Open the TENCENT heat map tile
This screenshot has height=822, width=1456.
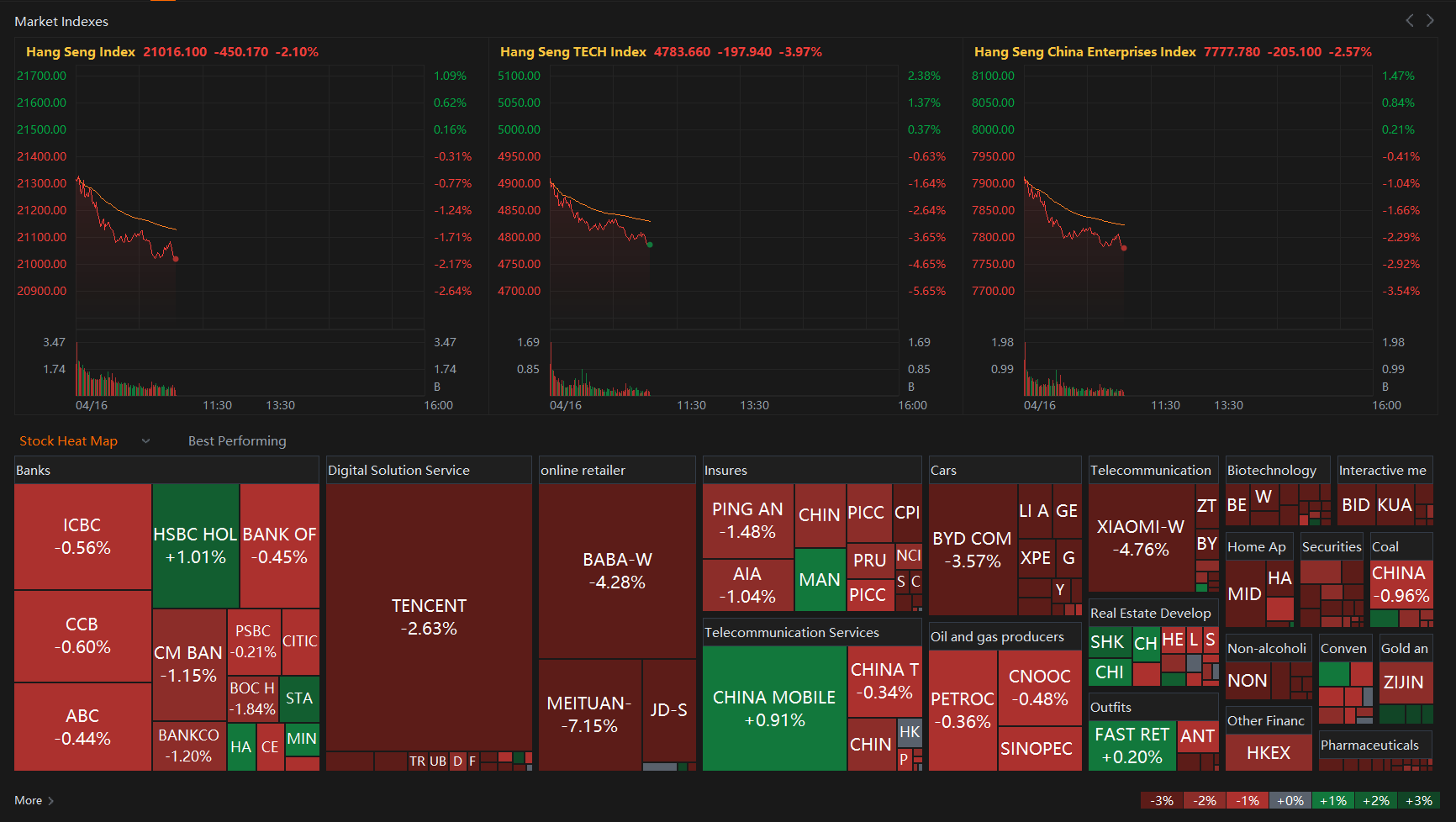[429, 617]
